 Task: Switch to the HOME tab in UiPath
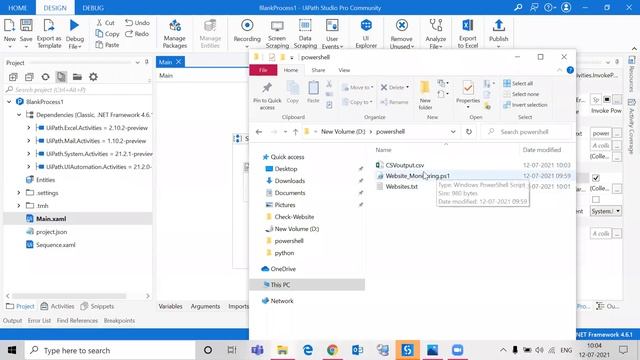[x=18, y=8]
